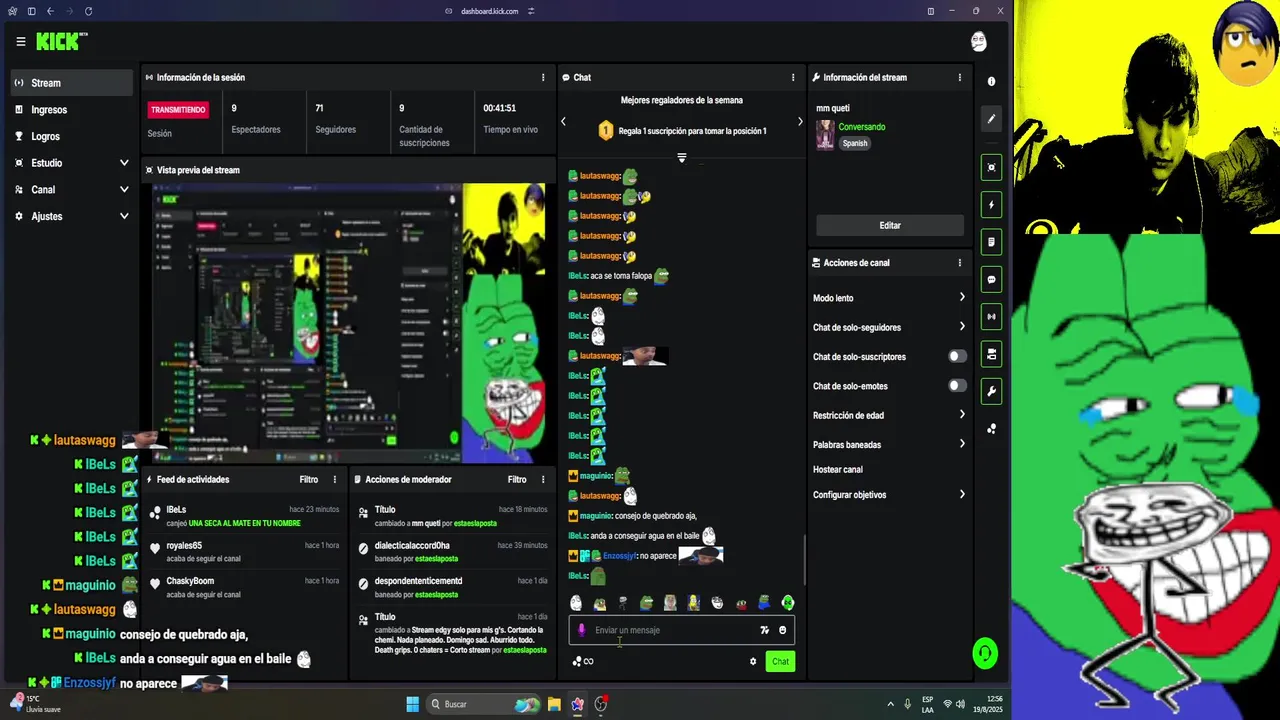1280x720 pixels.
Task: Open Chat de solo-seguidores options
Action: pos(889,327)
